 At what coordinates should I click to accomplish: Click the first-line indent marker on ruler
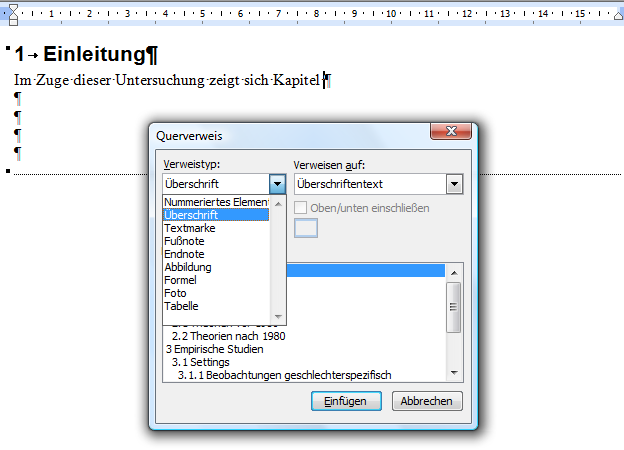click(x=14, y=8)
